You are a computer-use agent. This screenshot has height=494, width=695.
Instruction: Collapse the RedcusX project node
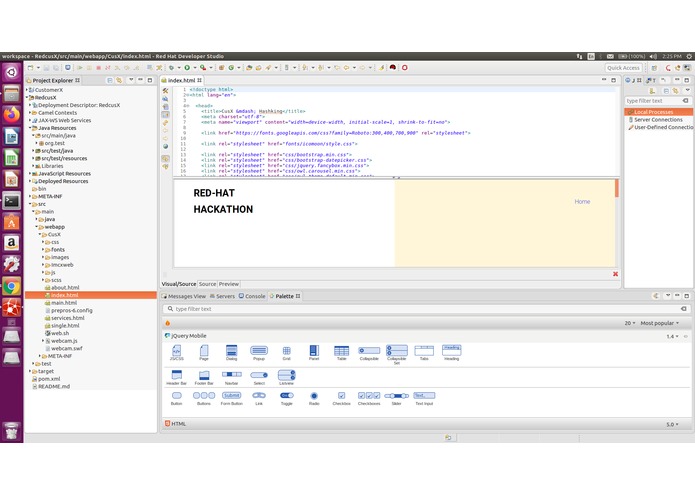point(27,97)
